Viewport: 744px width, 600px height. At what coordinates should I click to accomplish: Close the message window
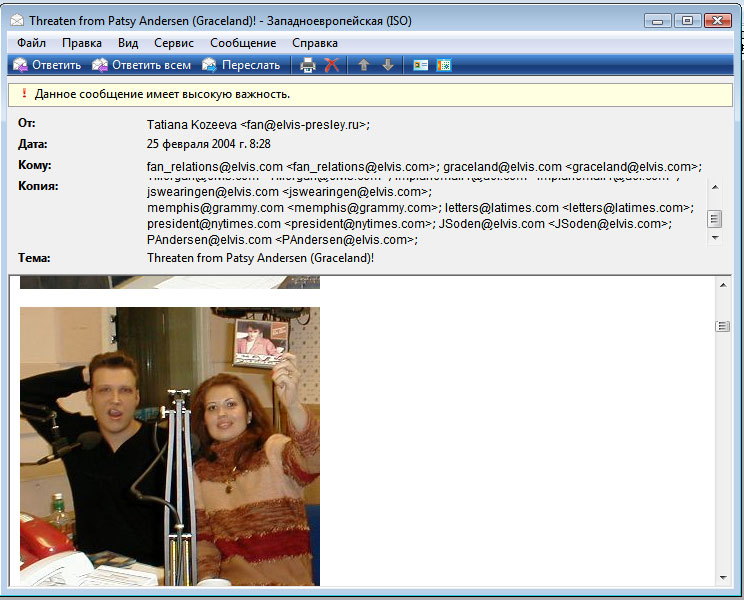717,21
